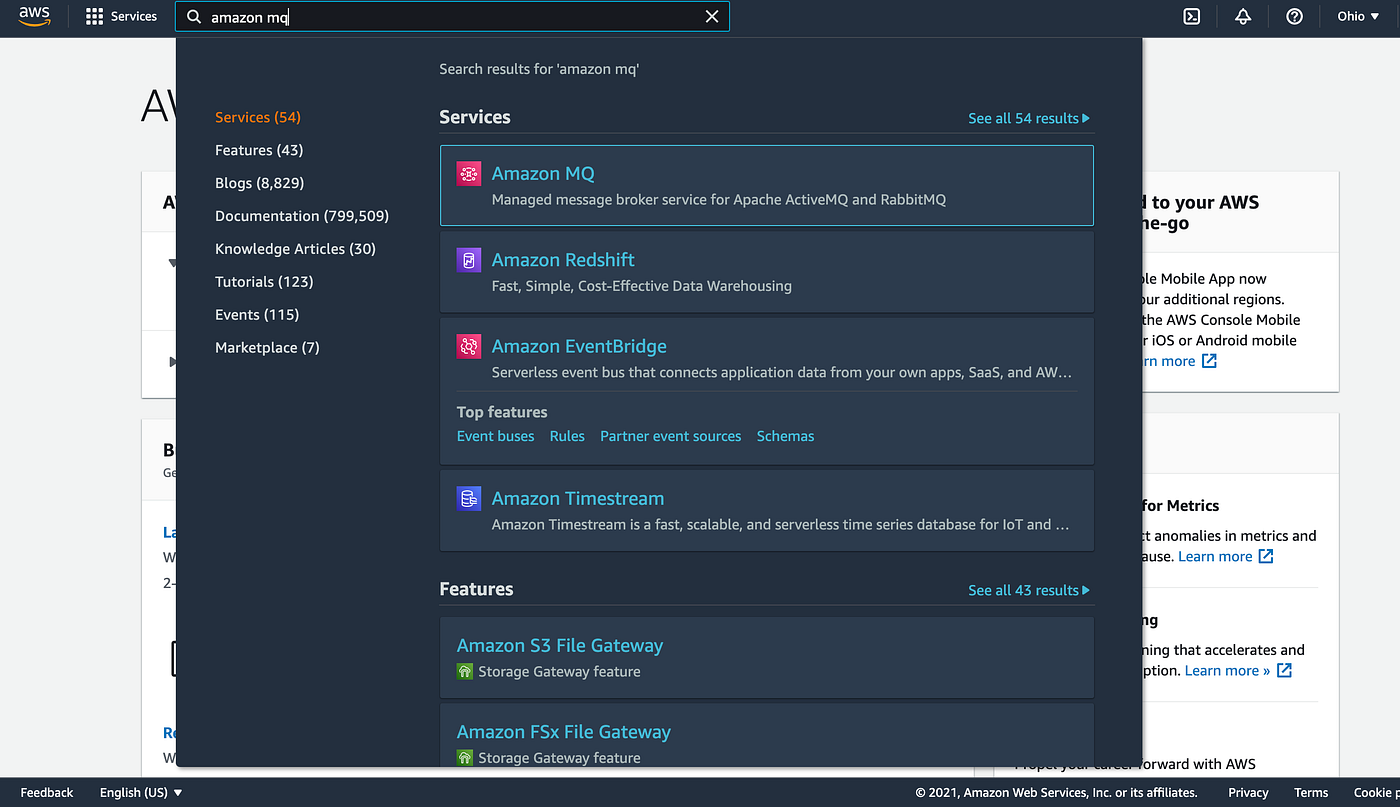The image size is (1400, 807).
Task: Click the 'Top features' label under EventBridge
Action: [x=502, y=412]
